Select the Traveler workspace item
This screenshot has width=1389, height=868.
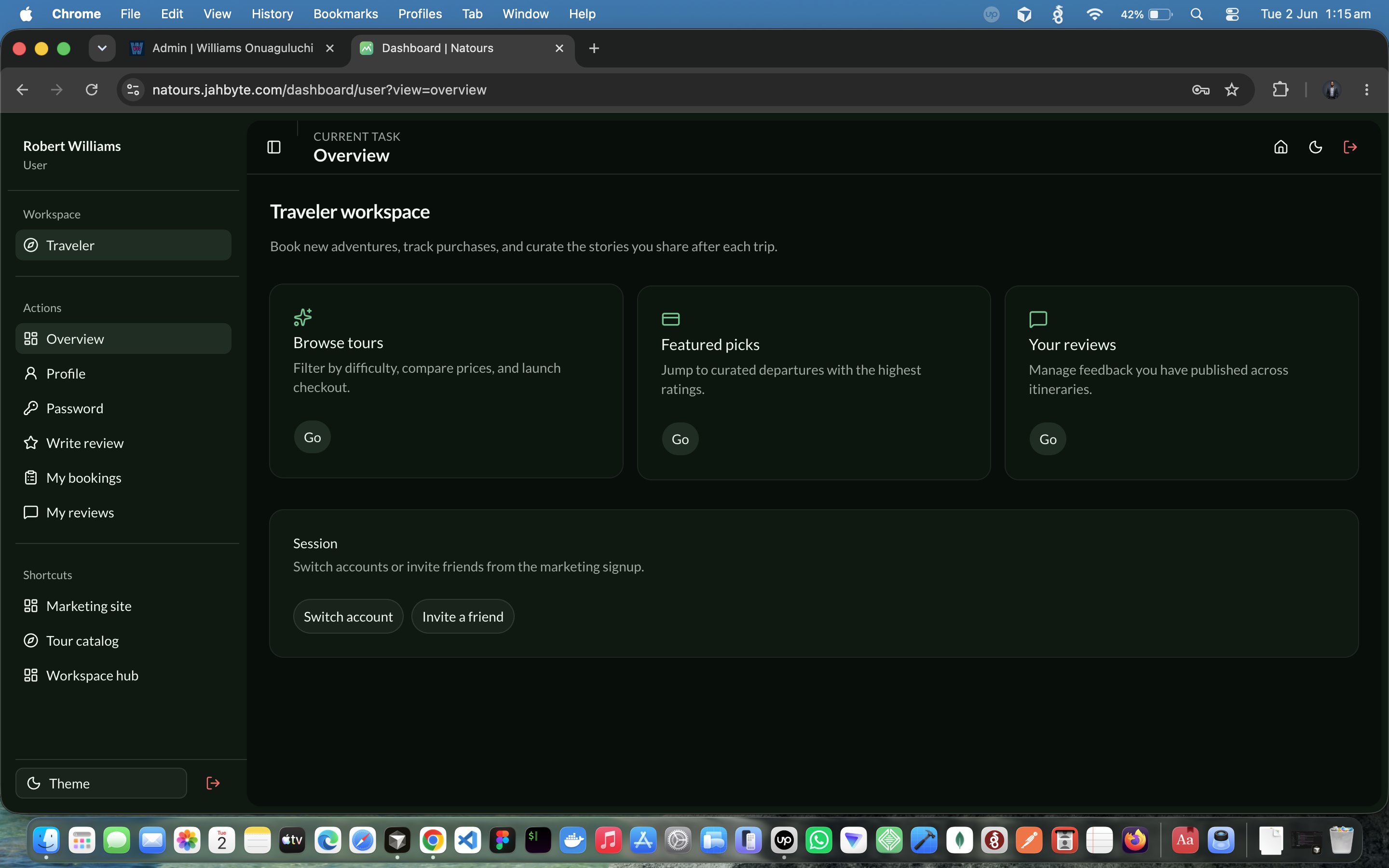coord(123,245)
